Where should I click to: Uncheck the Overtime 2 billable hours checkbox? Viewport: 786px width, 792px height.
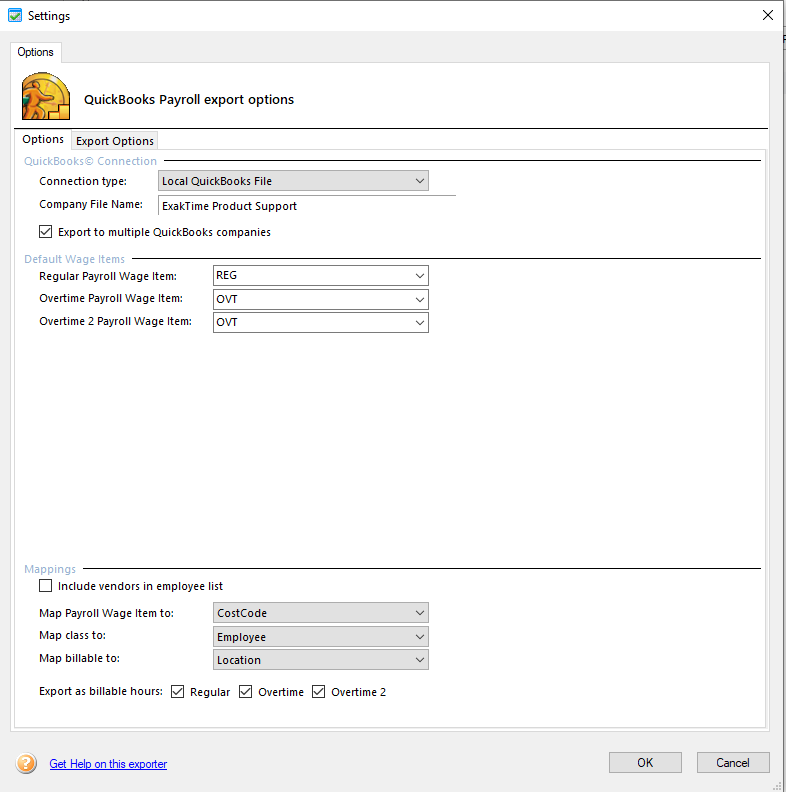320,692
